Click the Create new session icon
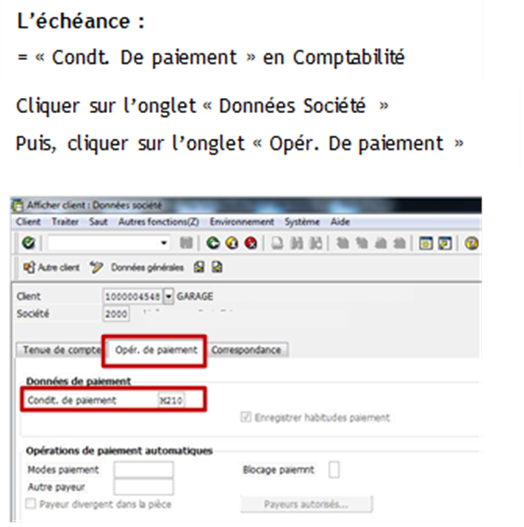524x527 pixels. (426, 243)
